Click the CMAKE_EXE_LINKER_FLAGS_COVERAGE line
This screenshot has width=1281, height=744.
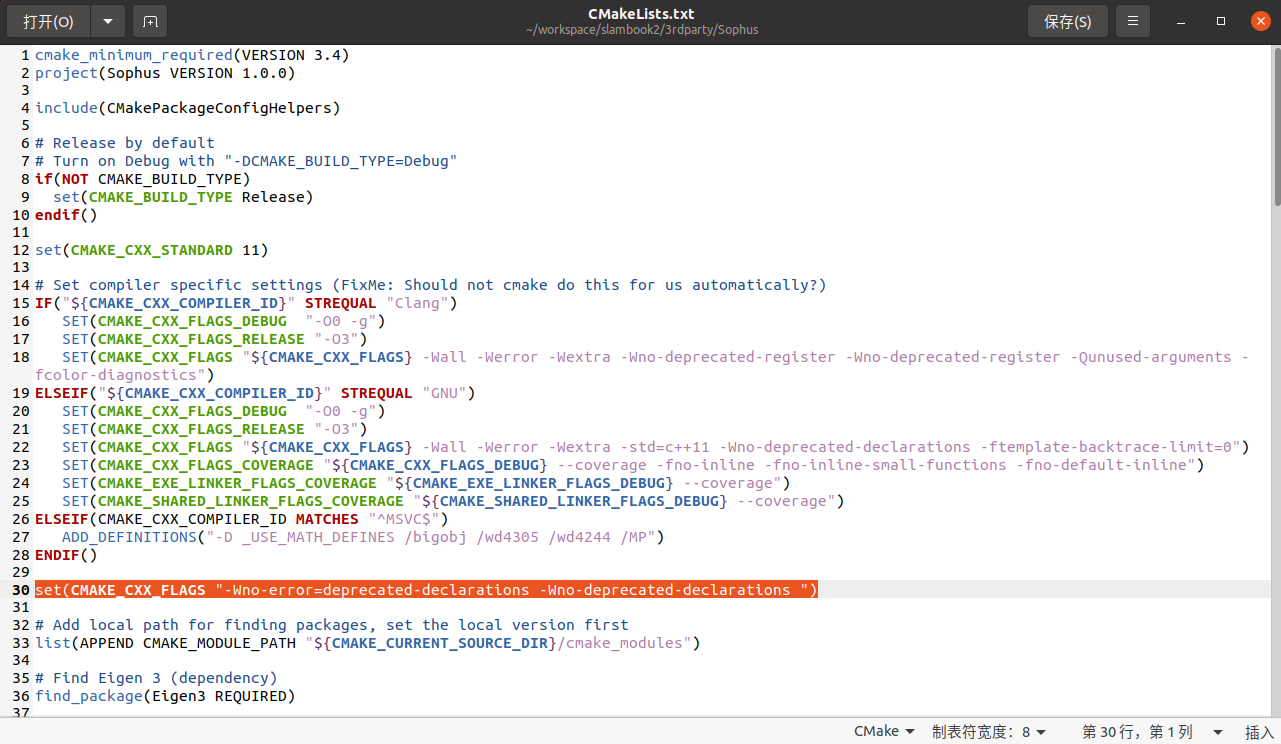pyautogui.click(x=426, y=483)
